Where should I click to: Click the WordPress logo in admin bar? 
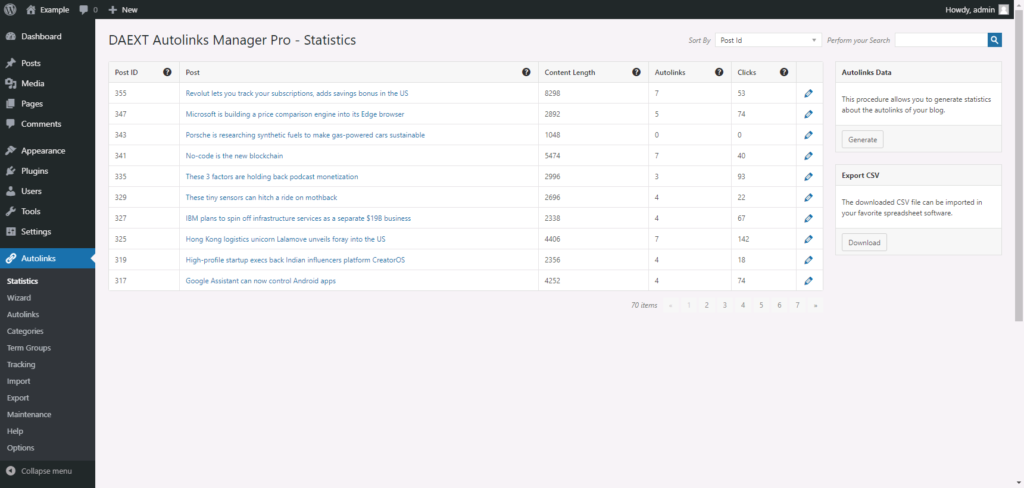(x=10, y=10)
